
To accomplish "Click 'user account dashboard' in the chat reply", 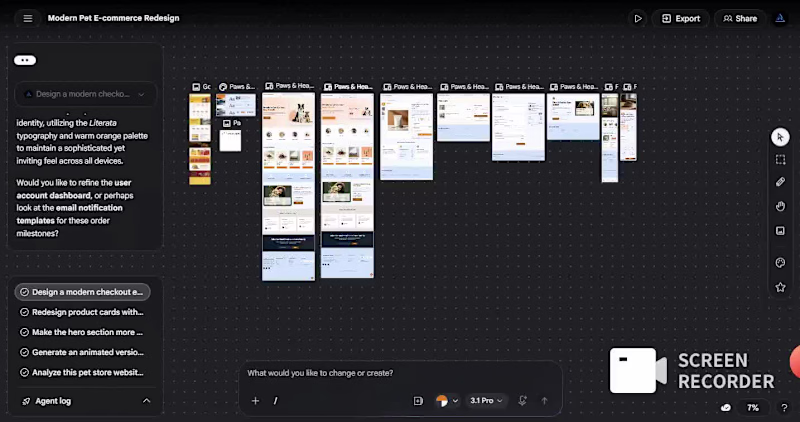I will pyautogui.click(x=73, y=189).
